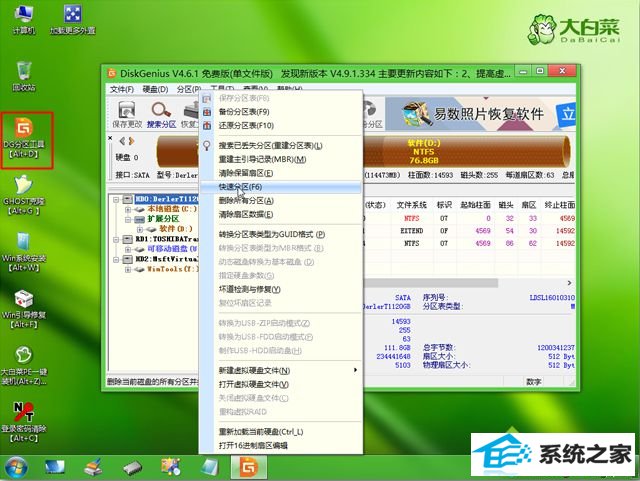Click next disk orange right arrow
Image resolution: width=640 pixels, height=481 pixels.
click(x=131, y=141)
